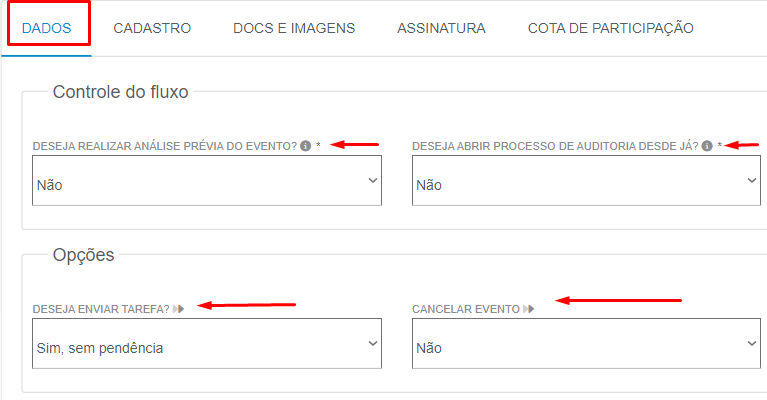
Task: Click info icon beside análise prévia do evento
Action: coord(306,146)
